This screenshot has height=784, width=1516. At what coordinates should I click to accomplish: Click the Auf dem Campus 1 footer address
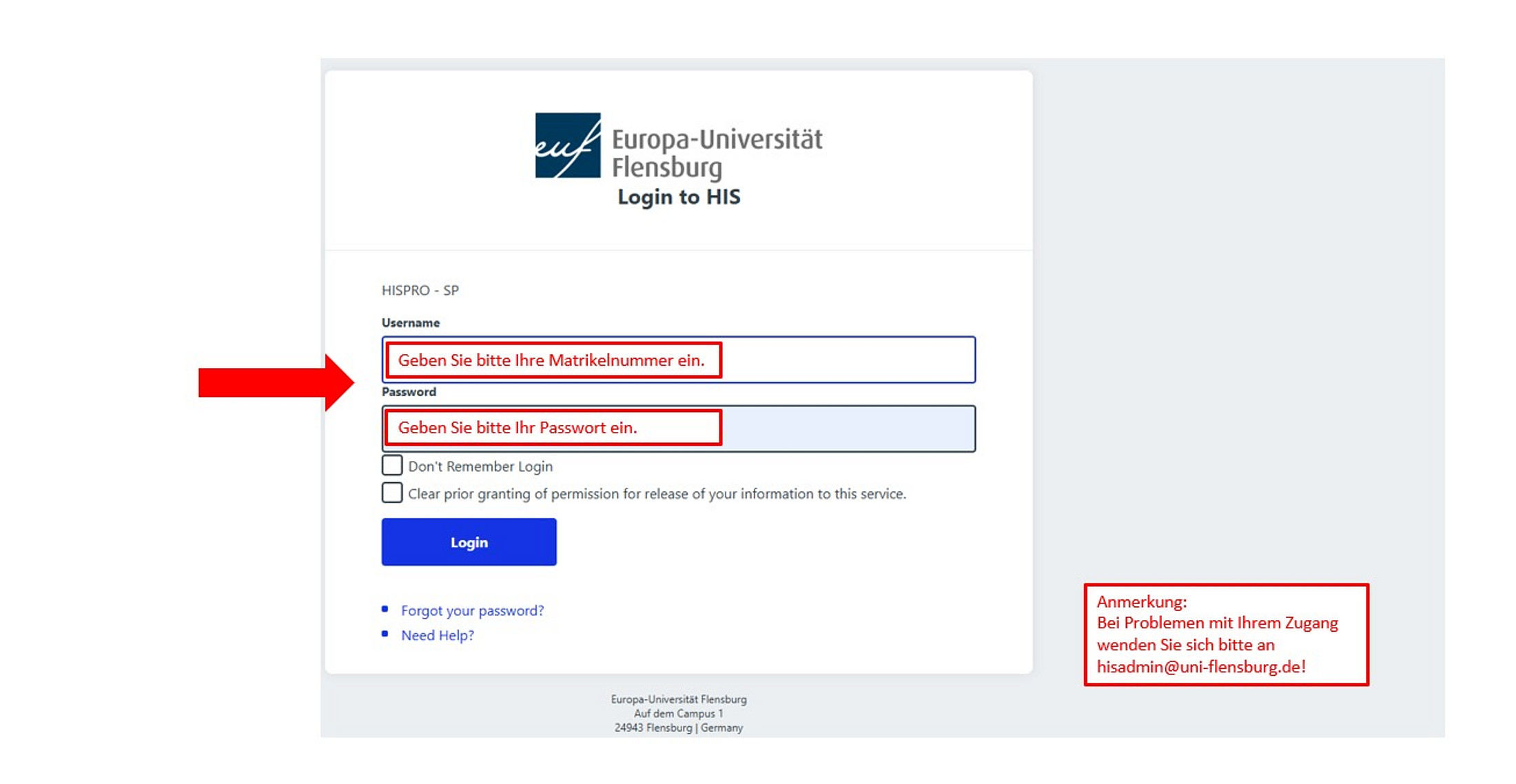pos(679,714)
